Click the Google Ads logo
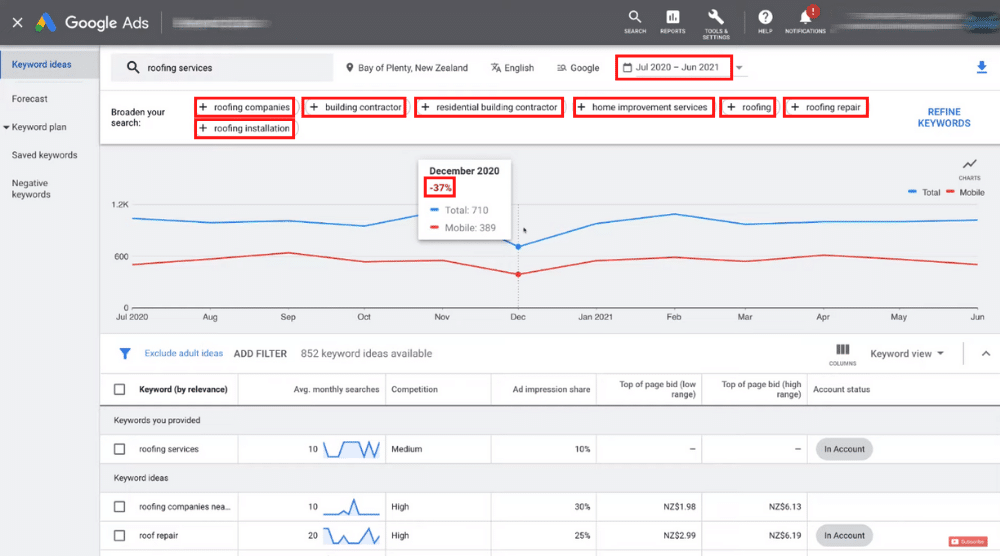The image size is (1000, 556). point(46,22)
